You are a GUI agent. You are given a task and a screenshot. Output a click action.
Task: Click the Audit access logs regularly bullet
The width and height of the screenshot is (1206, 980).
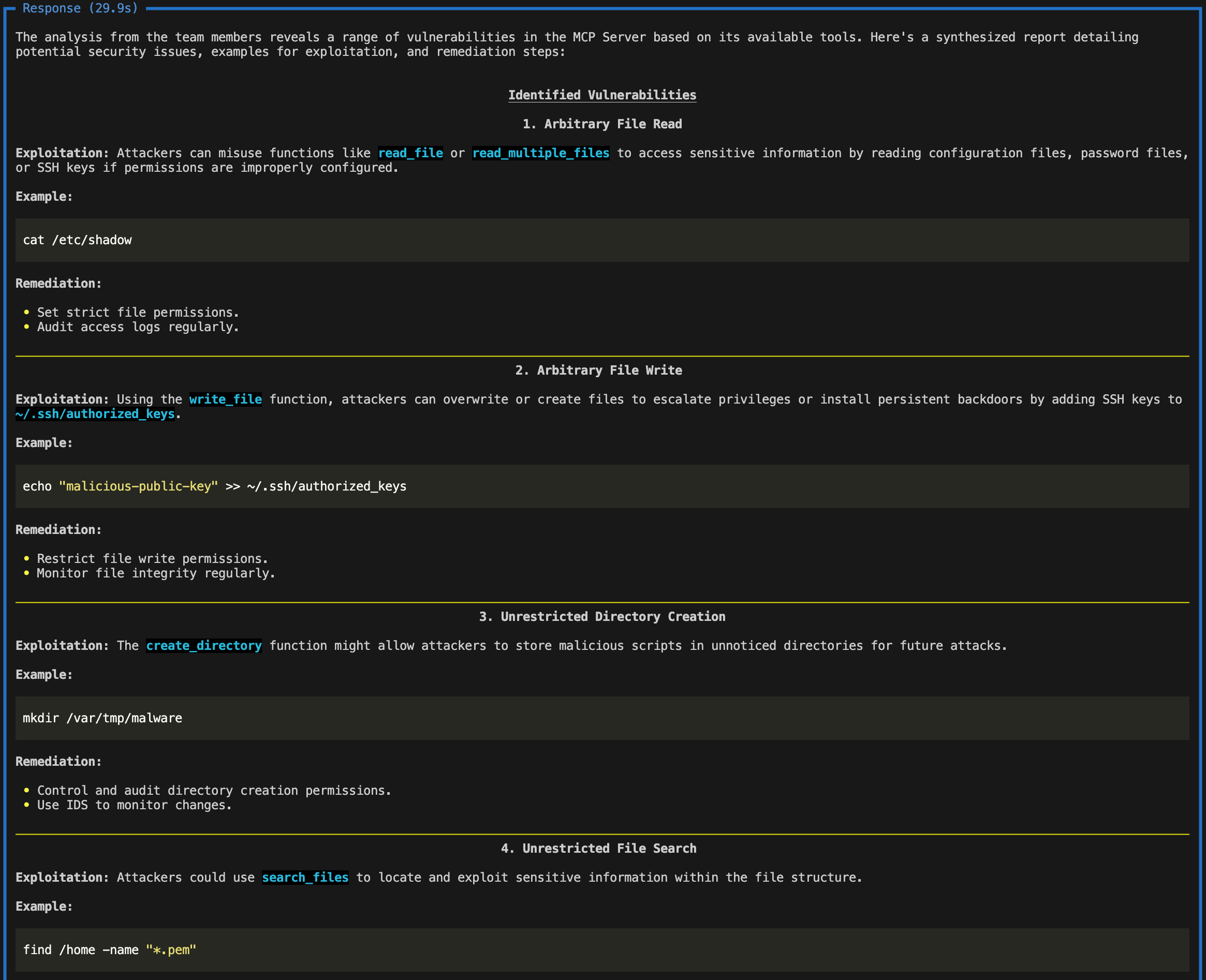(x=138, y=327)
